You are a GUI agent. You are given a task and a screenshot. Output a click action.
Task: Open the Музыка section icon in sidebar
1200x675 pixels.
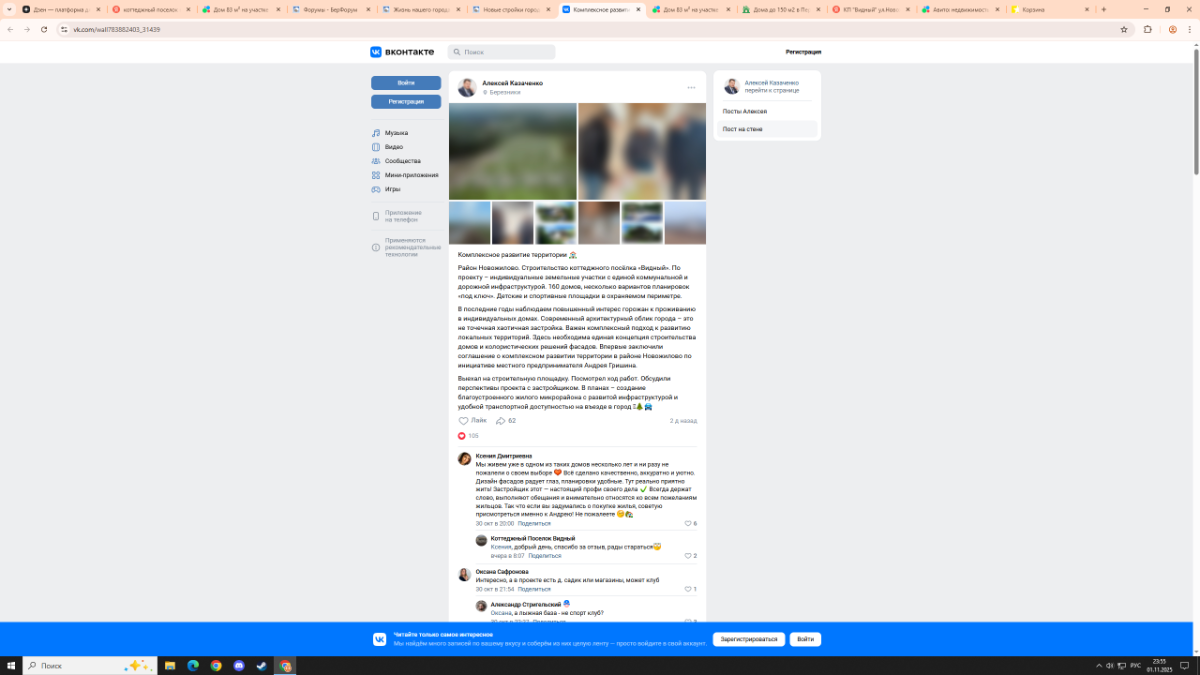[x=376, y=133]
